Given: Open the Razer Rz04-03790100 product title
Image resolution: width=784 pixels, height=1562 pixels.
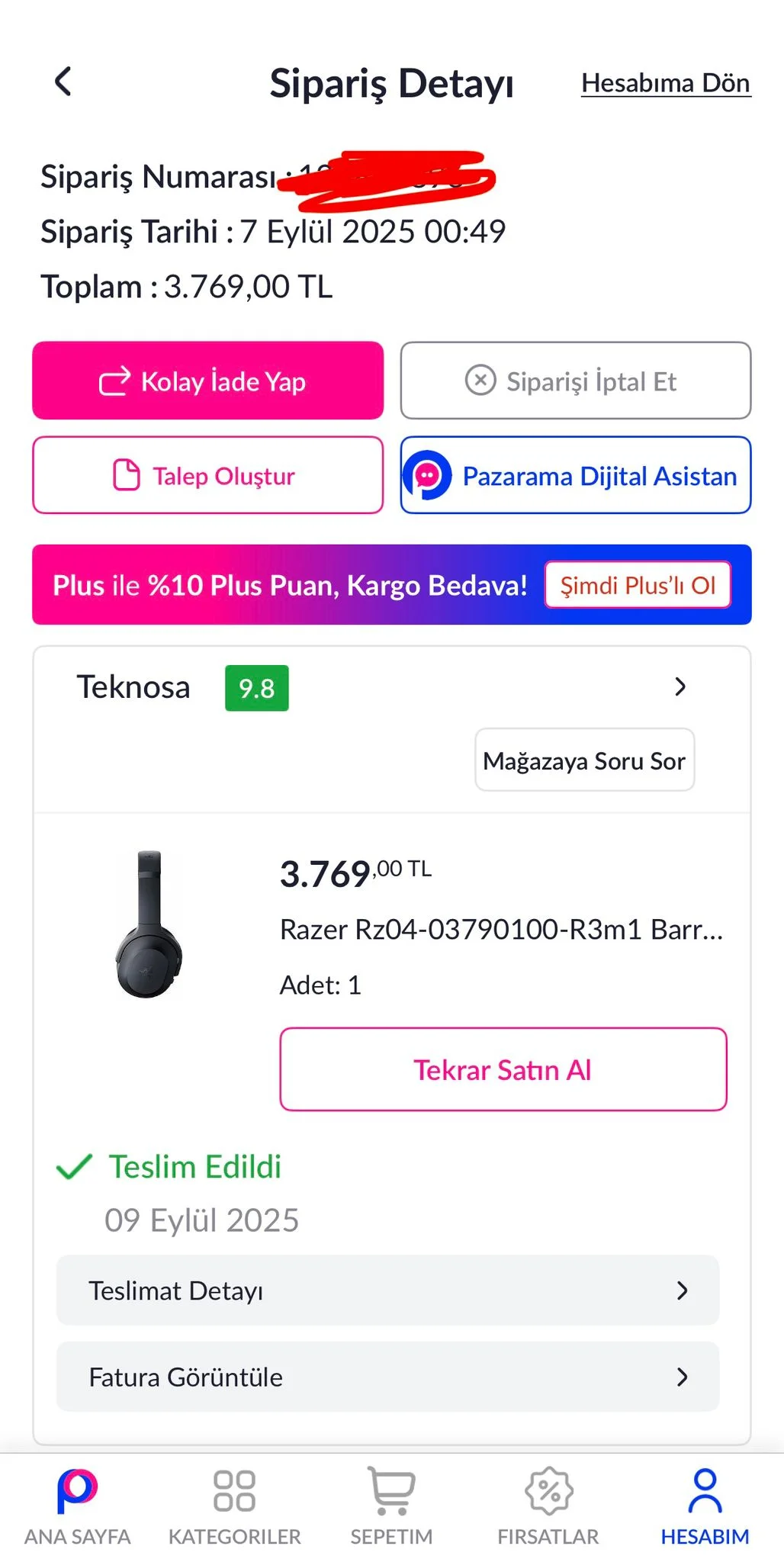Looking at the screenshot, I should (x=501, y=930).
